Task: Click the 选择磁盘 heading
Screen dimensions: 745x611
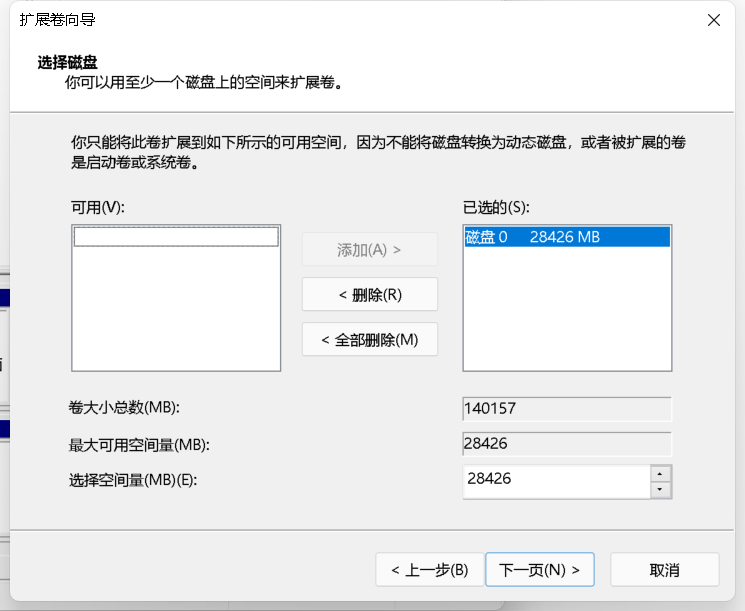Action: click(x=67, y=62)
